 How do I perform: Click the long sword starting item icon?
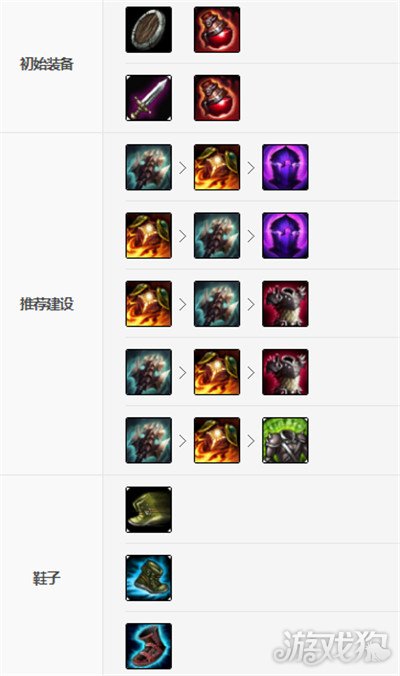pos(148,98)
